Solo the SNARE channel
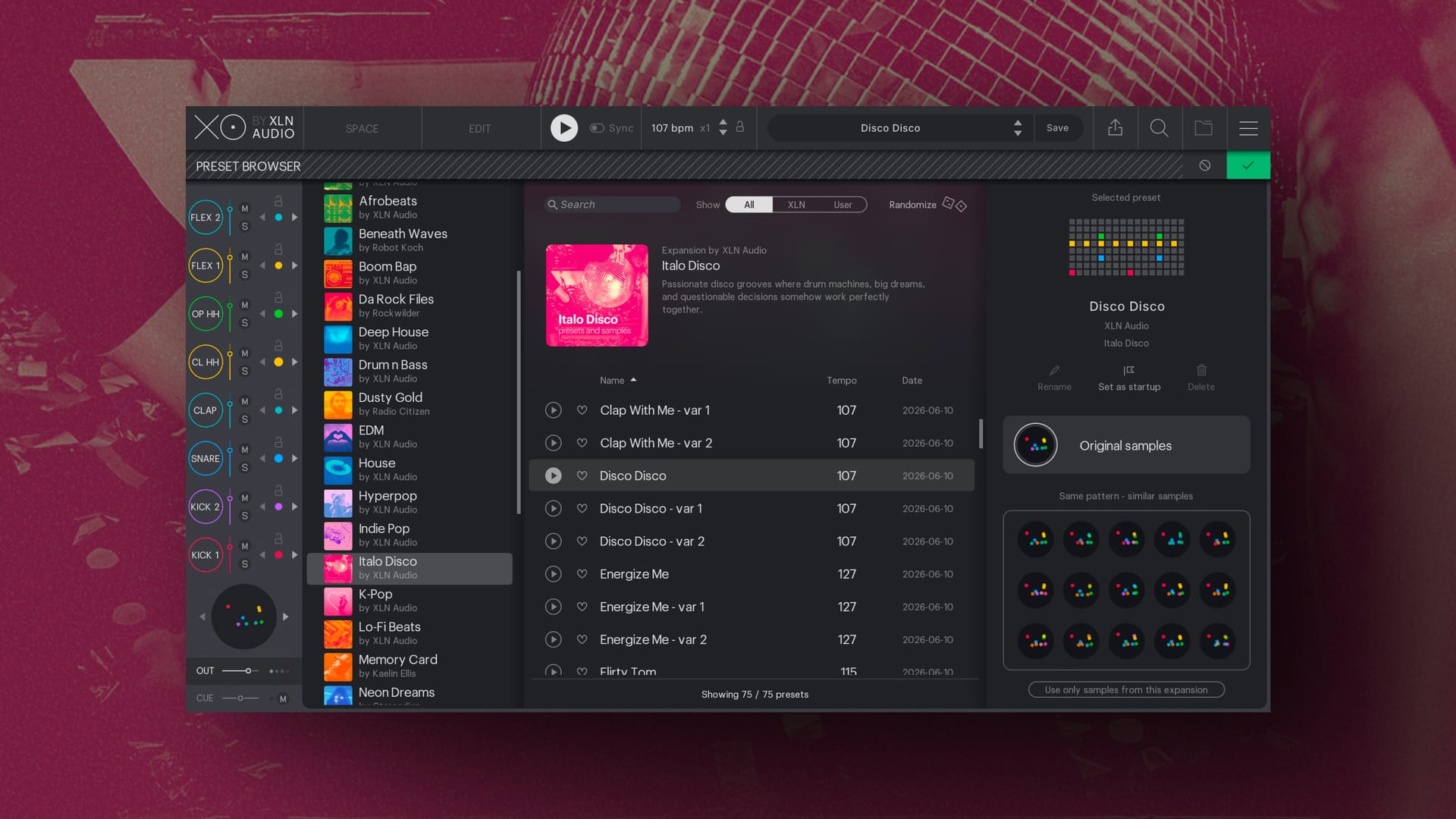Screen dimensions: 1456x819 coord(245,467)
